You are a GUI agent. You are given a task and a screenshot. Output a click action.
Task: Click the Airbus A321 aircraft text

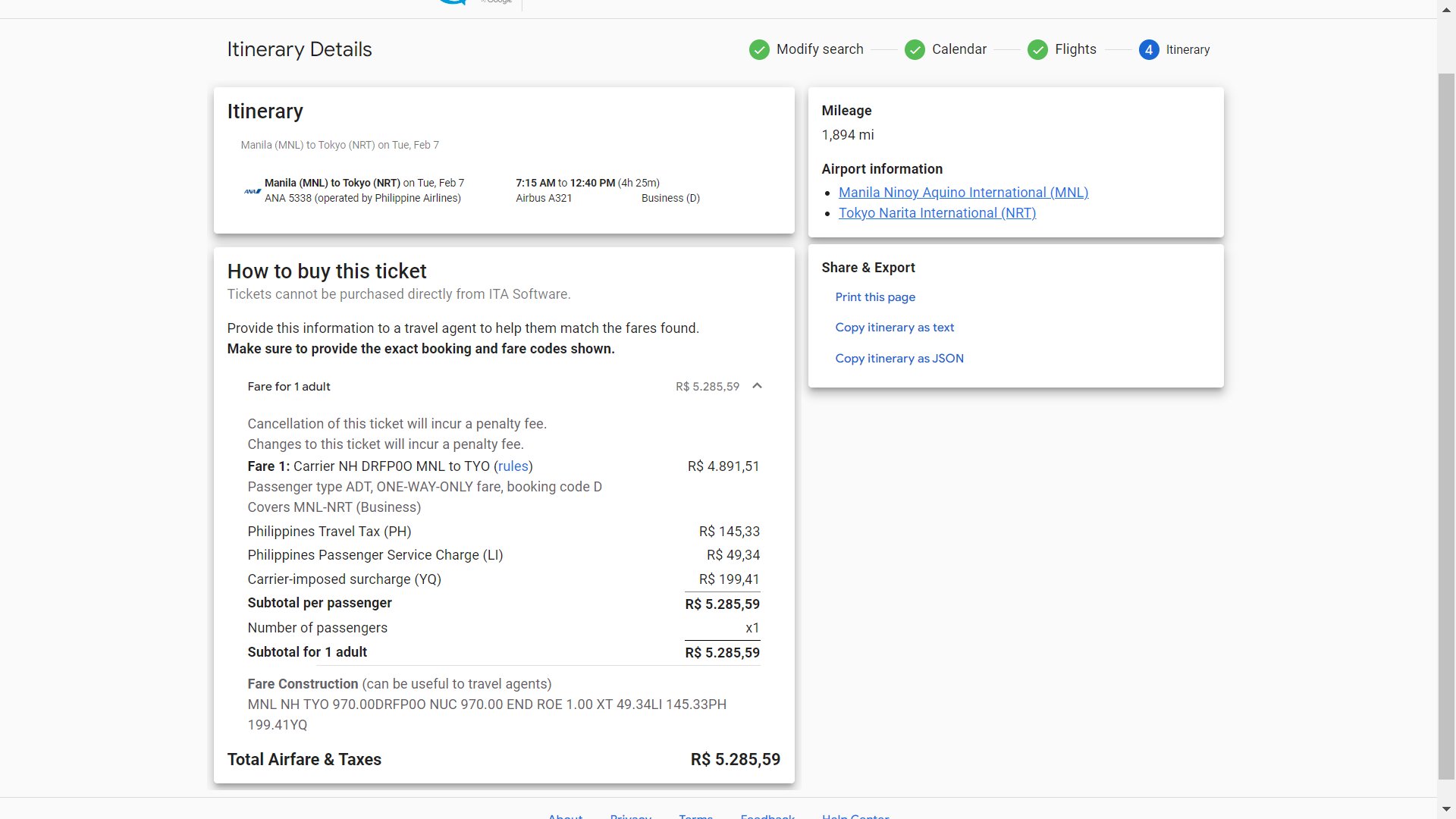point(544,198)
